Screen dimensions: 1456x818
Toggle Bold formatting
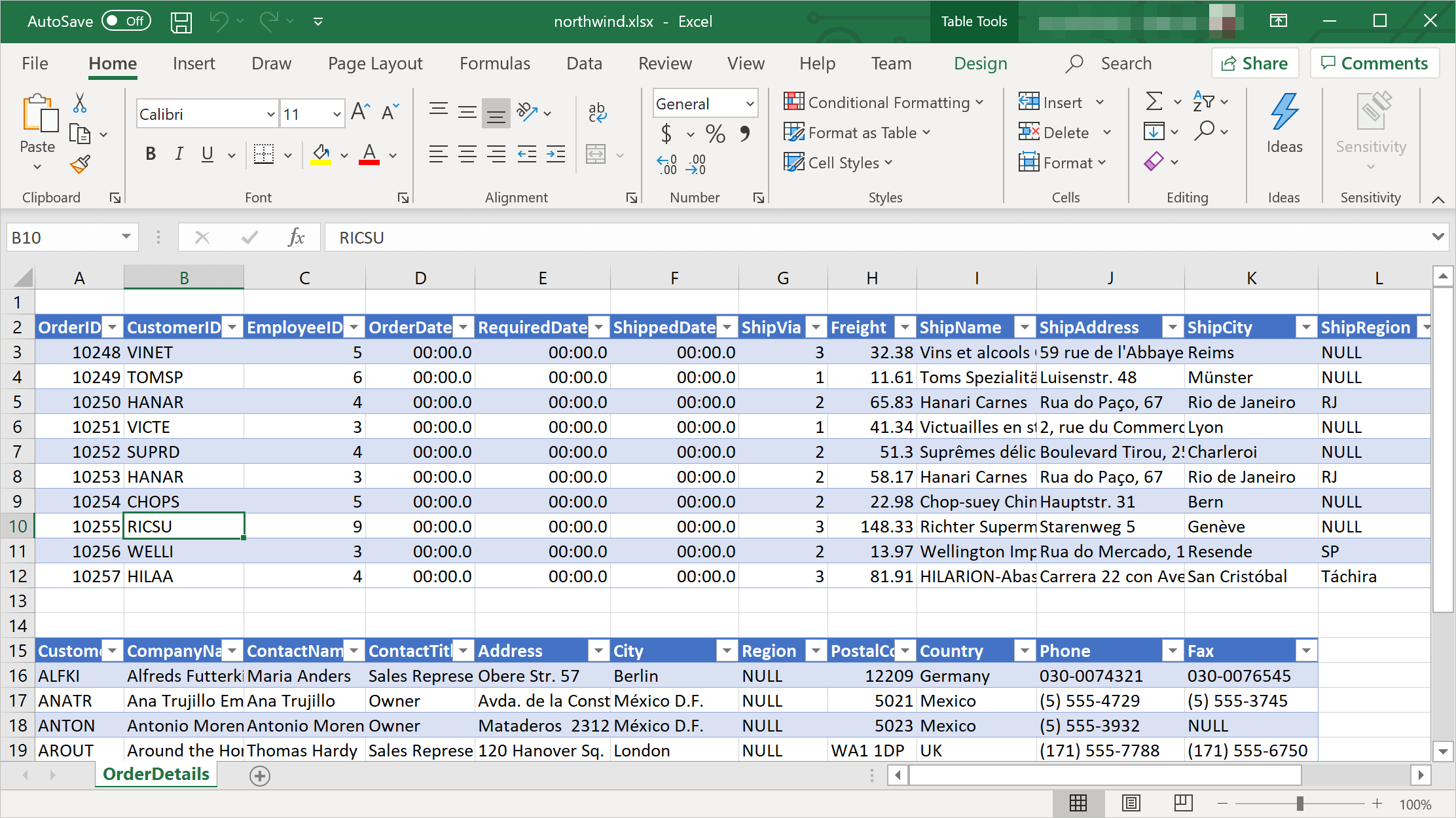(151, 155)
